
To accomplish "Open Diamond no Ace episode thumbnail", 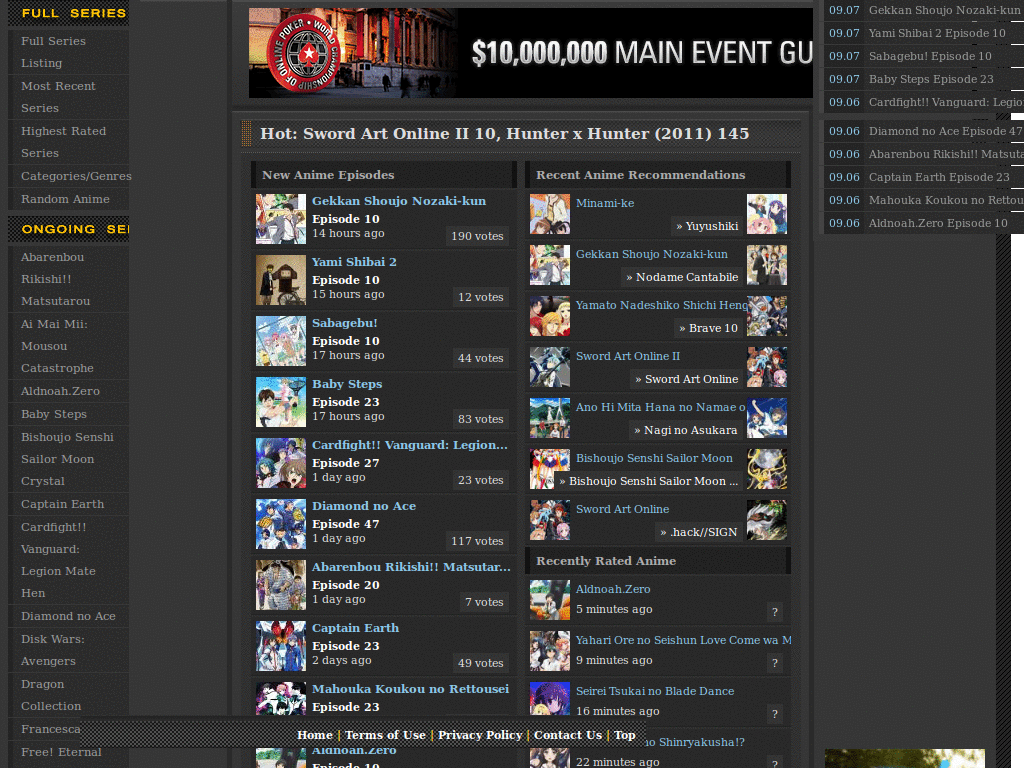I will pos(281,524).
